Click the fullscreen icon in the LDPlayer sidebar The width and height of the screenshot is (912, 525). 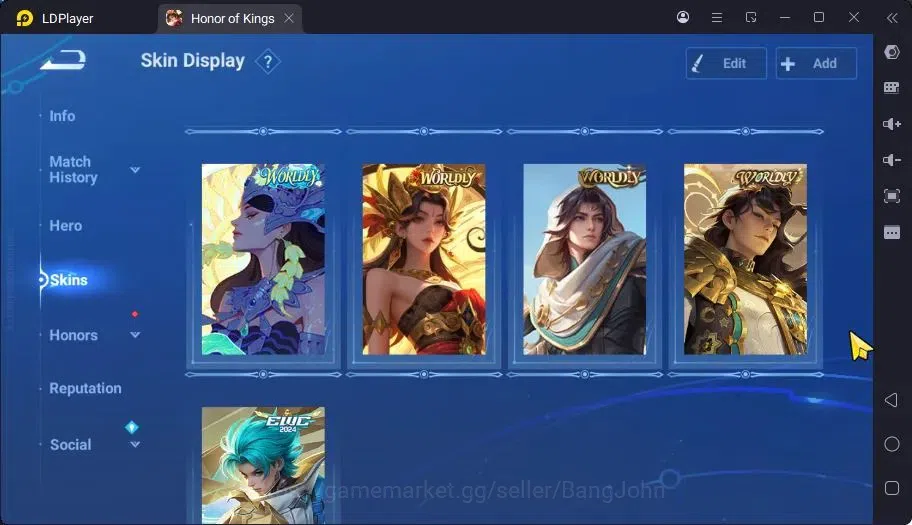click(x=892, y=196)
